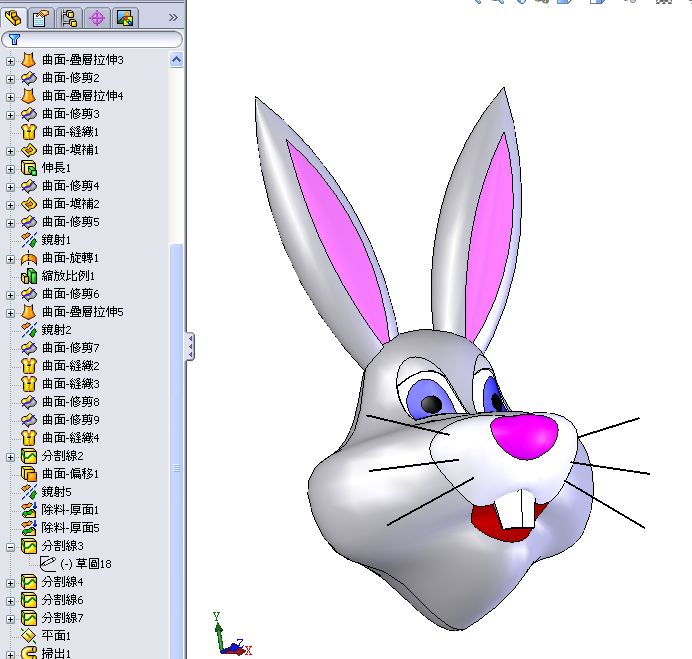
Task: Expand the 曲面-修剪3 node
Action: (x=10, y=115)
